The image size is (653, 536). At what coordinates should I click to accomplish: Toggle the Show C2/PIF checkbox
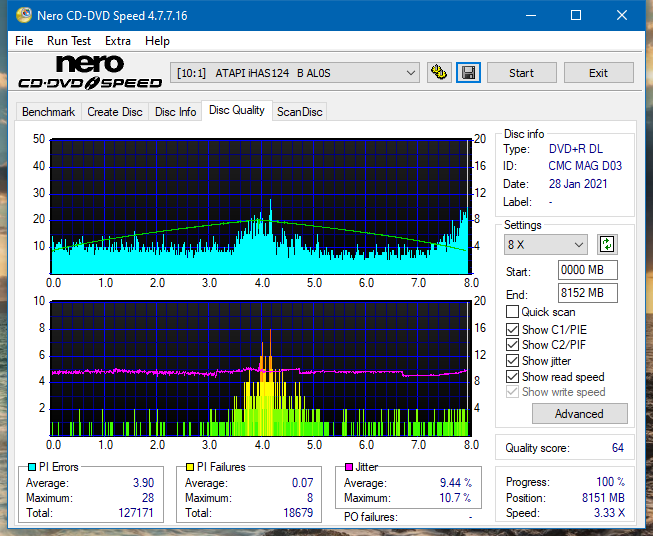pos(512,345)
